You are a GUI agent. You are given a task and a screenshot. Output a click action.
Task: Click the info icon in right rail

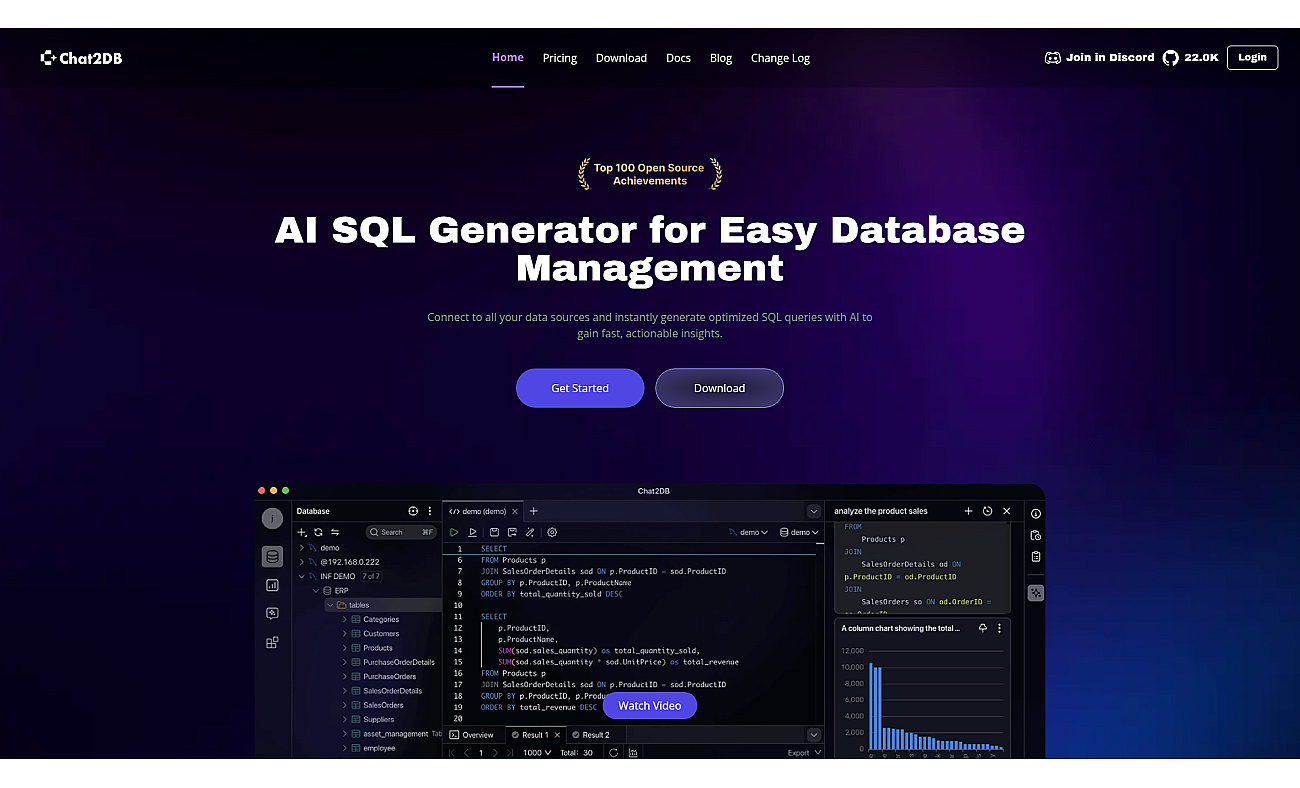1036,513
